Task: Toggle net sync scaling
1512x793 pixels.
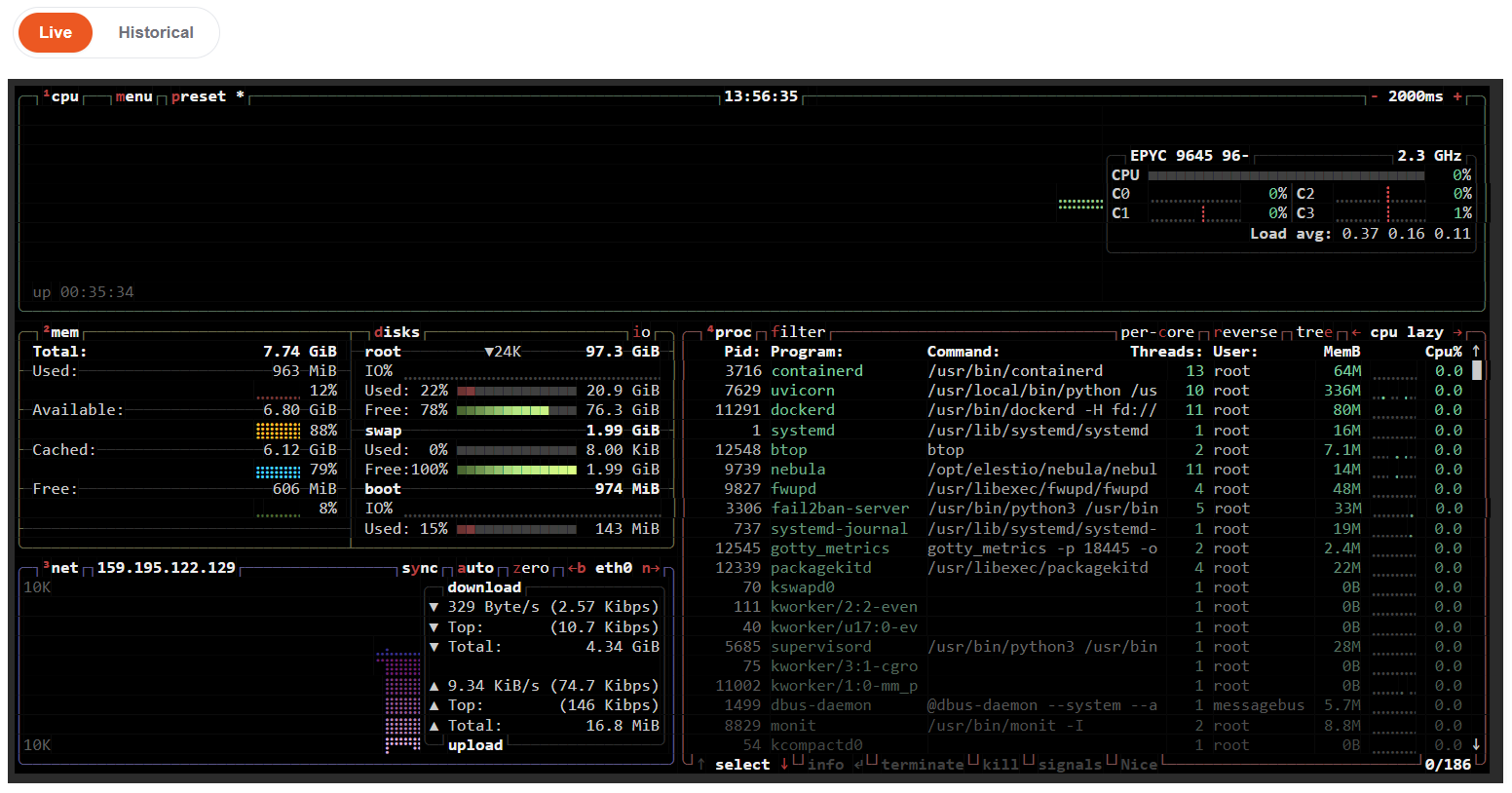Action: click(x=420, y=568)
